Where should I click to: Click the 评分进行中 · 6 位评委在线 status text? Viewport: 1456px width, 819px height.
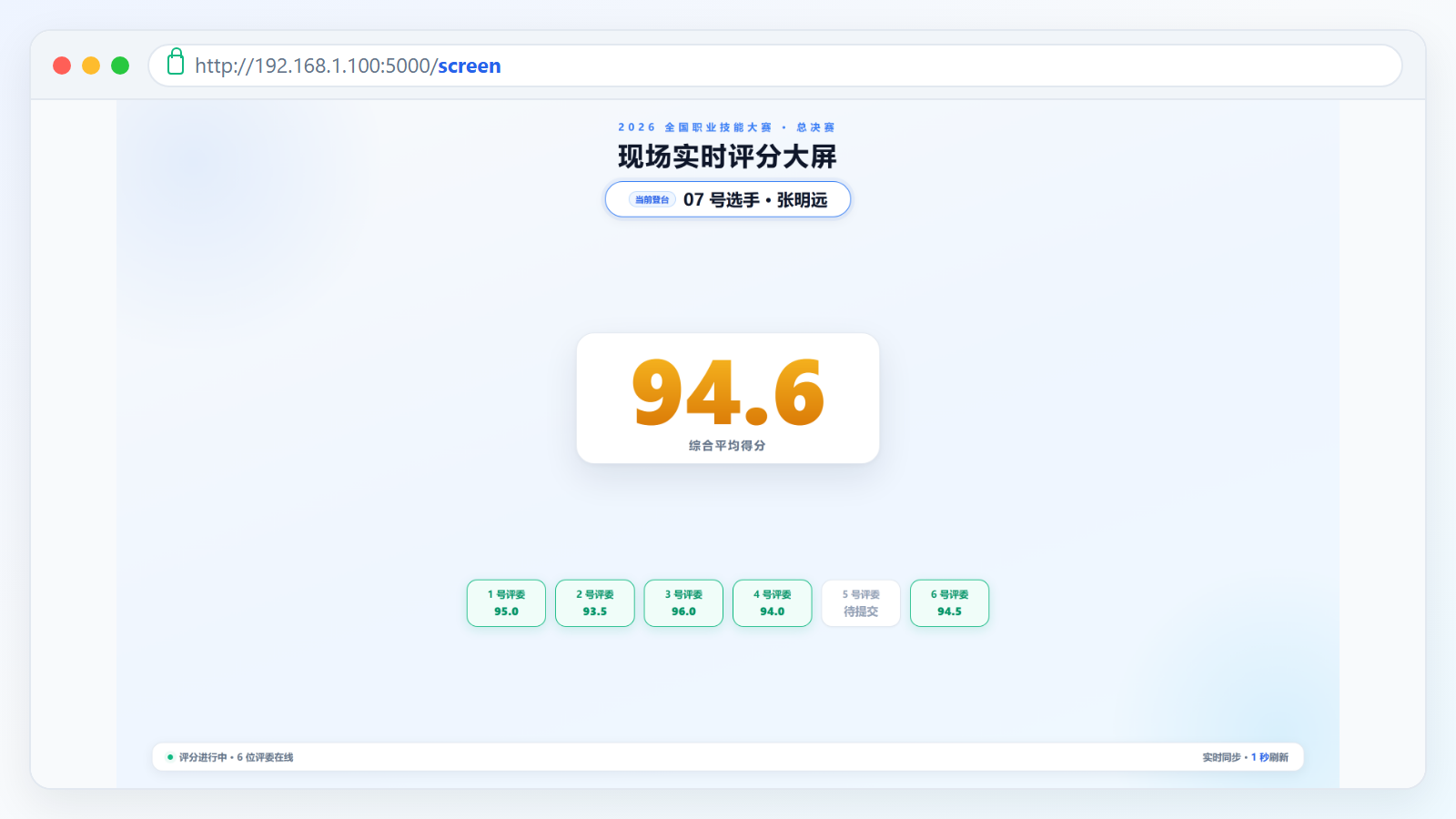point(236,757)
